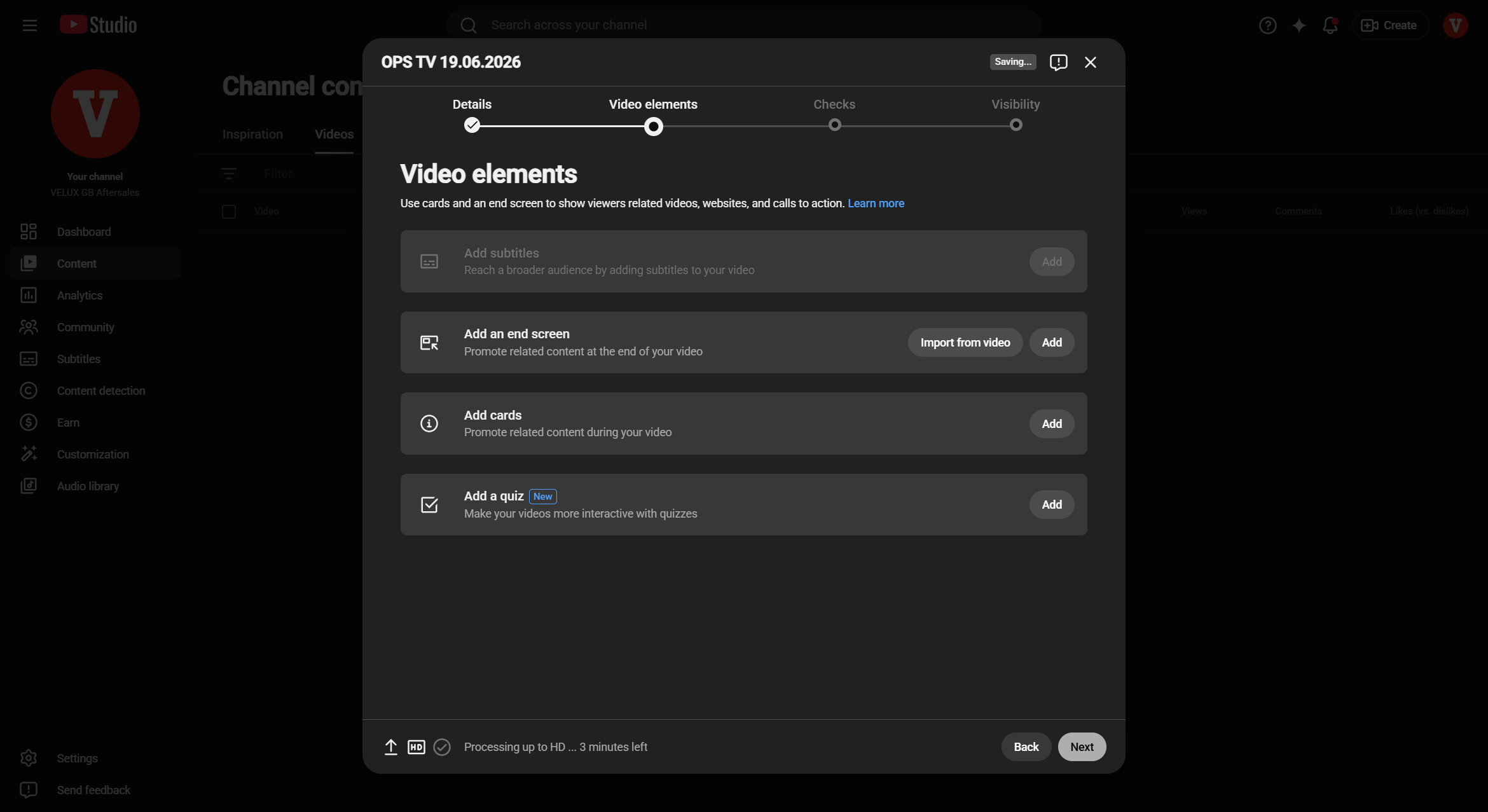Open Settings in the sidebar

(95, 758)
